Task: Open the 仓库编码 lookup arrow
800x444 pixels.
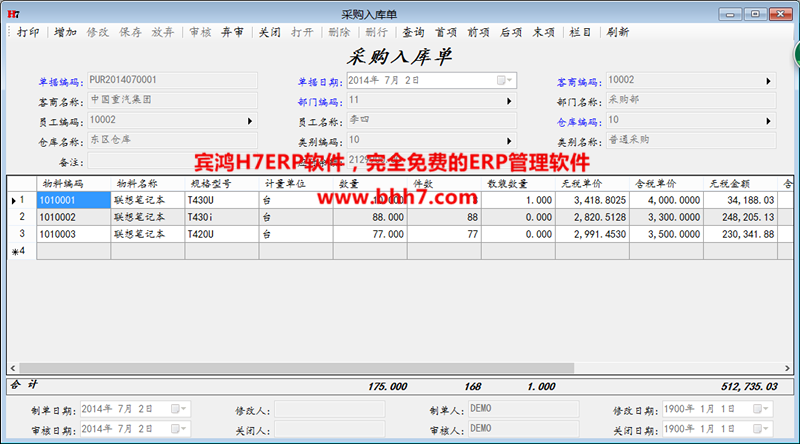Action: coord(768,121)
